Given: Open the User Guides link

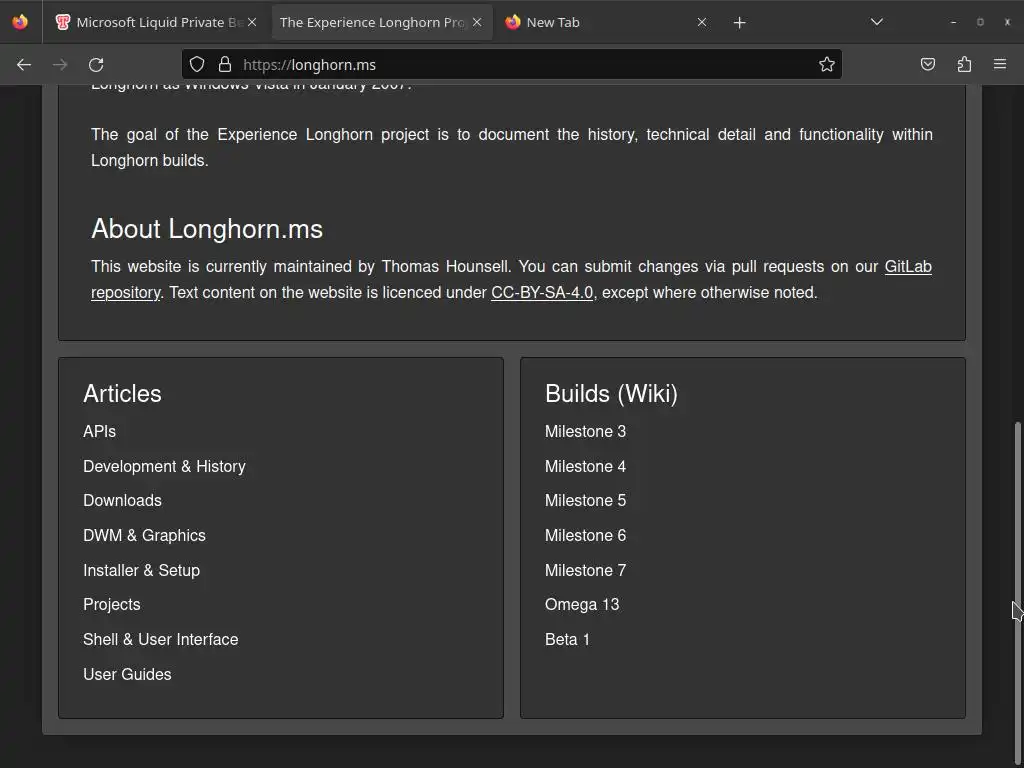Looking at the screenshot, I should point(127,675).
